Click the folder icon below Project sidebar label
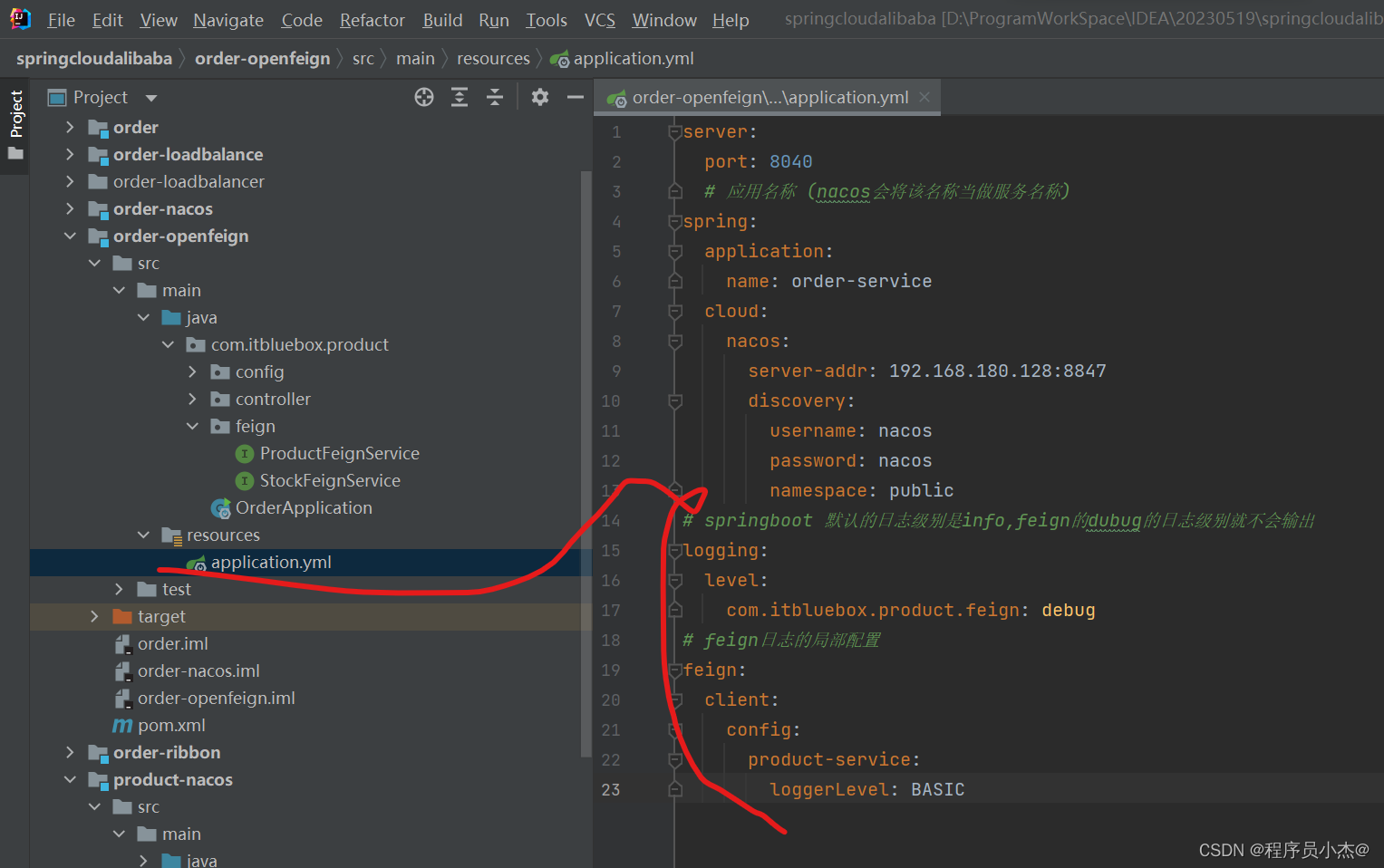The width and height of the screenshot is (1384, 868). [15, 153]
